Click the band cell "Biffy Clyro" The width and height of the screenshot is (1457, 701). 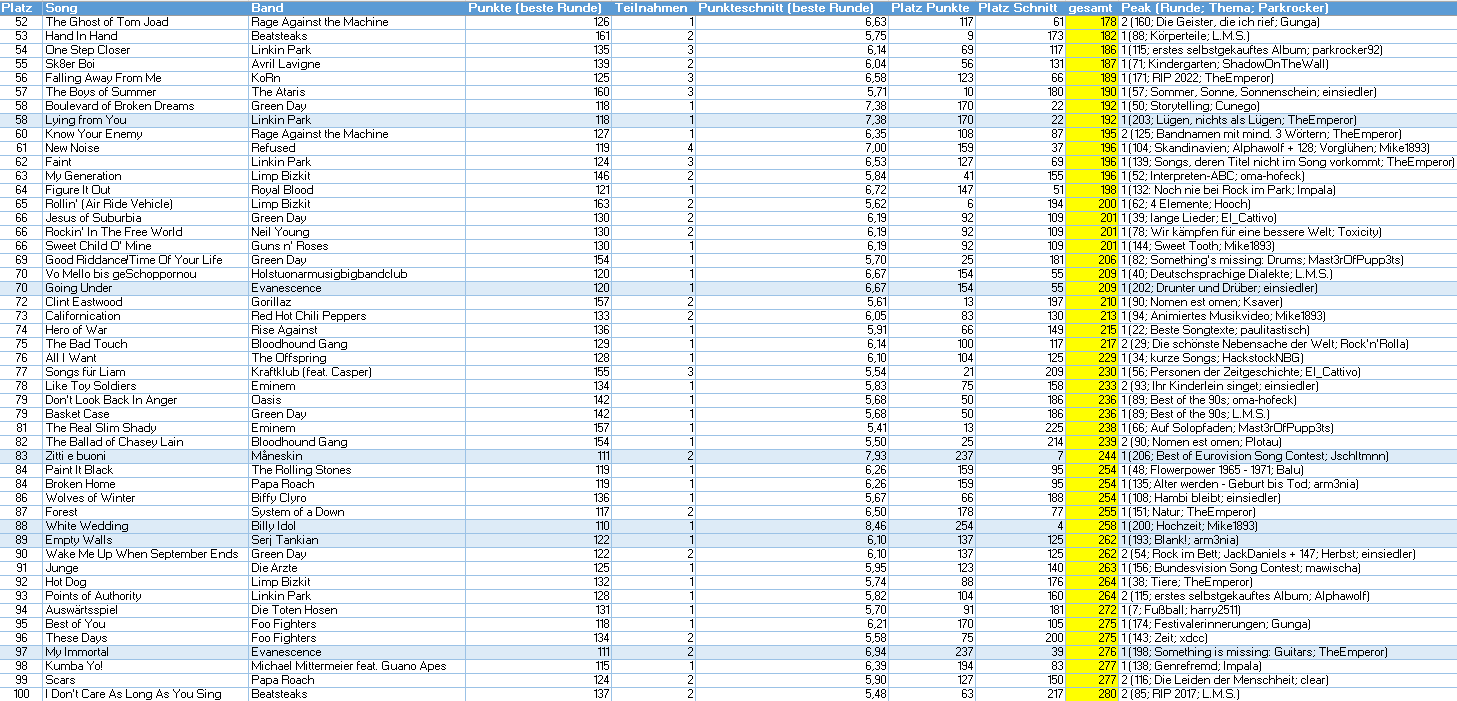[357, 498]
